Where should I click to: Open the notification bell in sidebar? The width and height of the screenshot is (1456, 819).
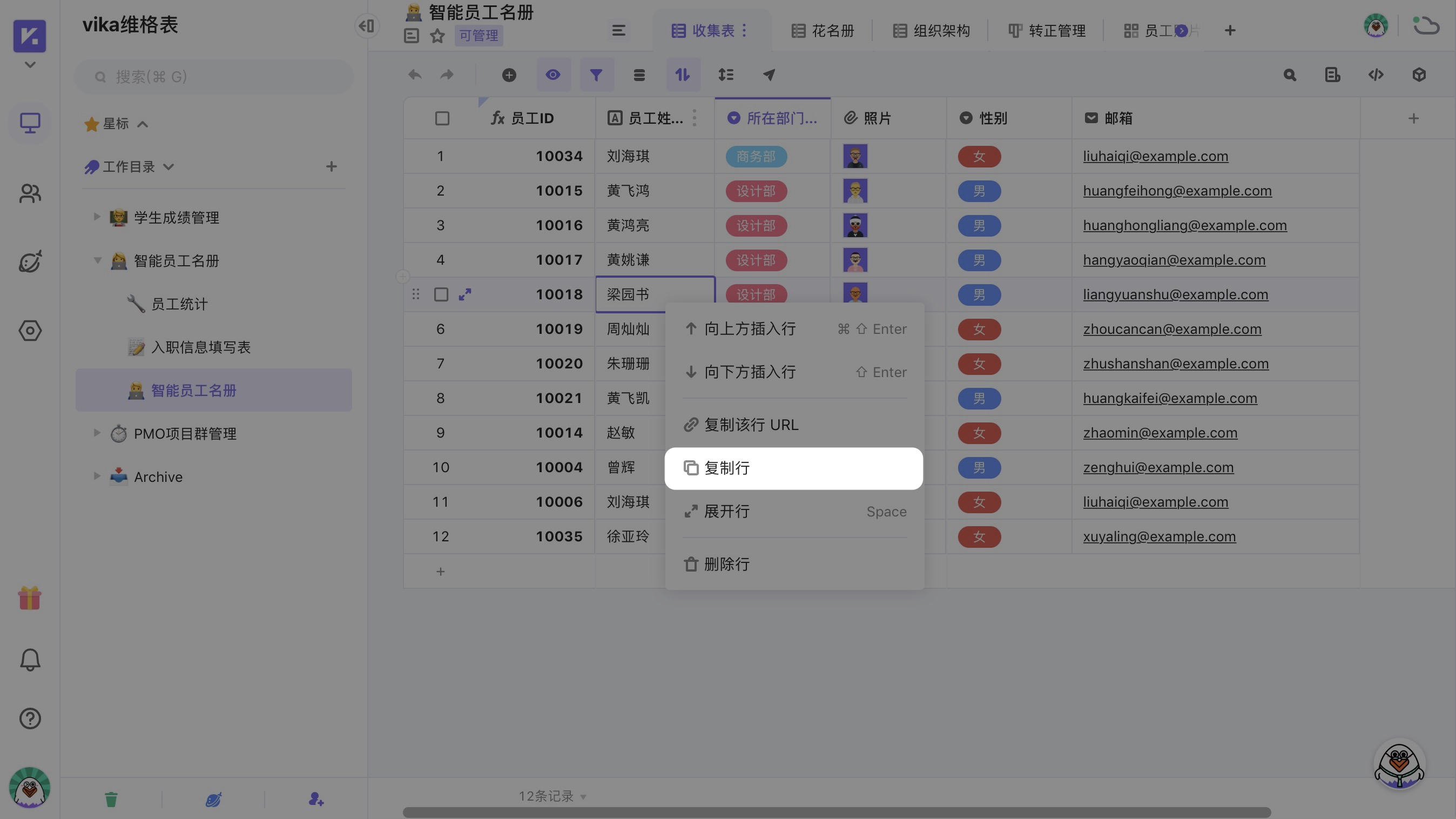tap(29, 659)
